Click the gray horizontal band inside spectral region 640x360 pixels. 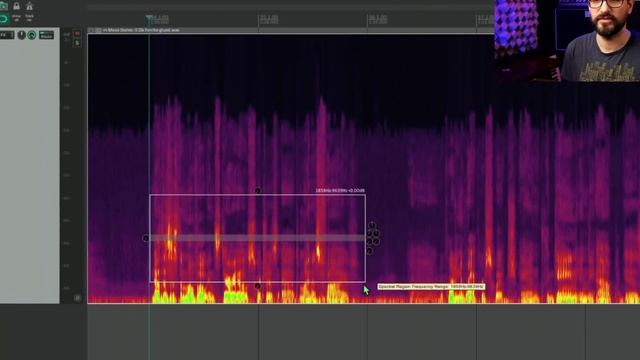[258, 238]
